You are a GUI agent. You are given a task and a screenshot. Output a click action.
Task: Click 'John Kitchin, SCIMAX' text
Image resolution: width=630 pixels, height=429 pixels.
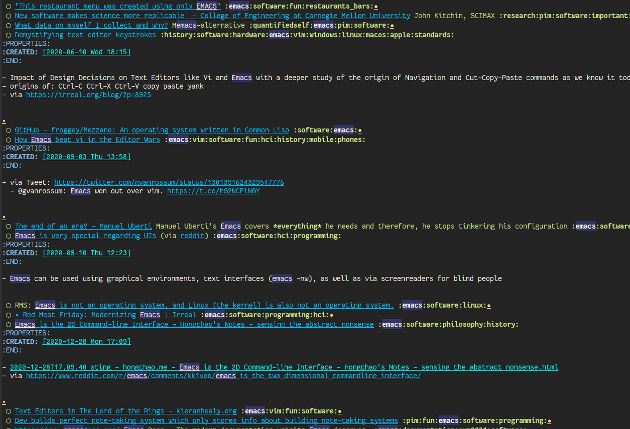tap(454, 16)
